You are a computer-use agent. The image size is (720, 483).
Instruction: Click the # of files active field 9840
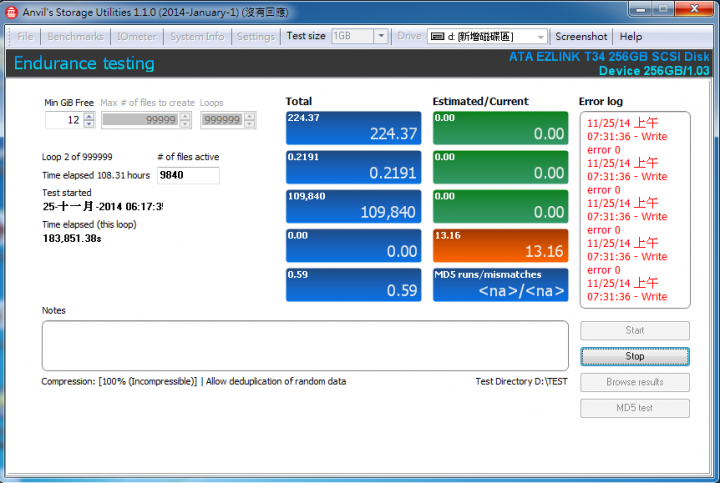tap(188, 175)
